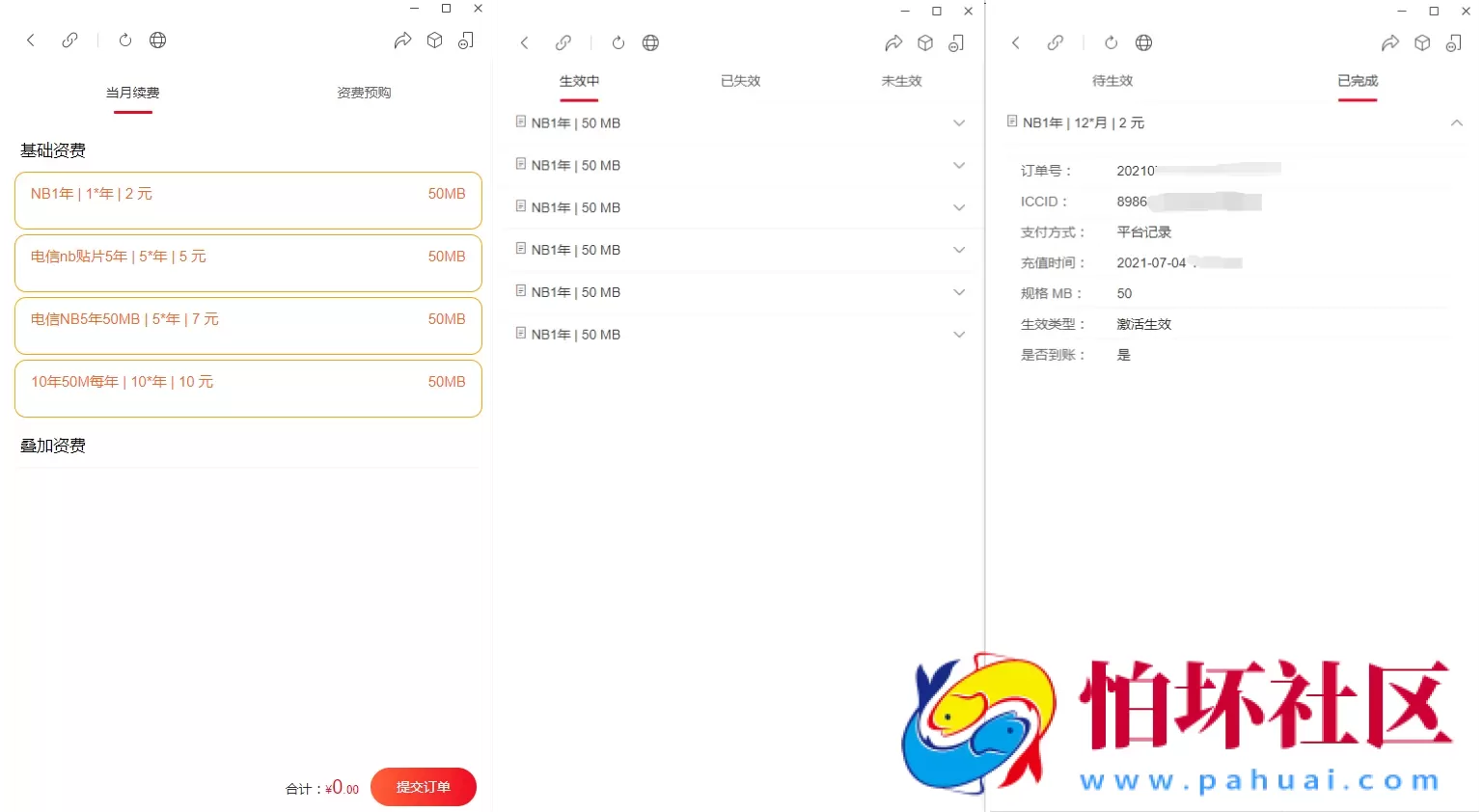Select the 未生效 tab
Image resolution: width=1483 pixels, height=812 pixels.
click(901, 81)
